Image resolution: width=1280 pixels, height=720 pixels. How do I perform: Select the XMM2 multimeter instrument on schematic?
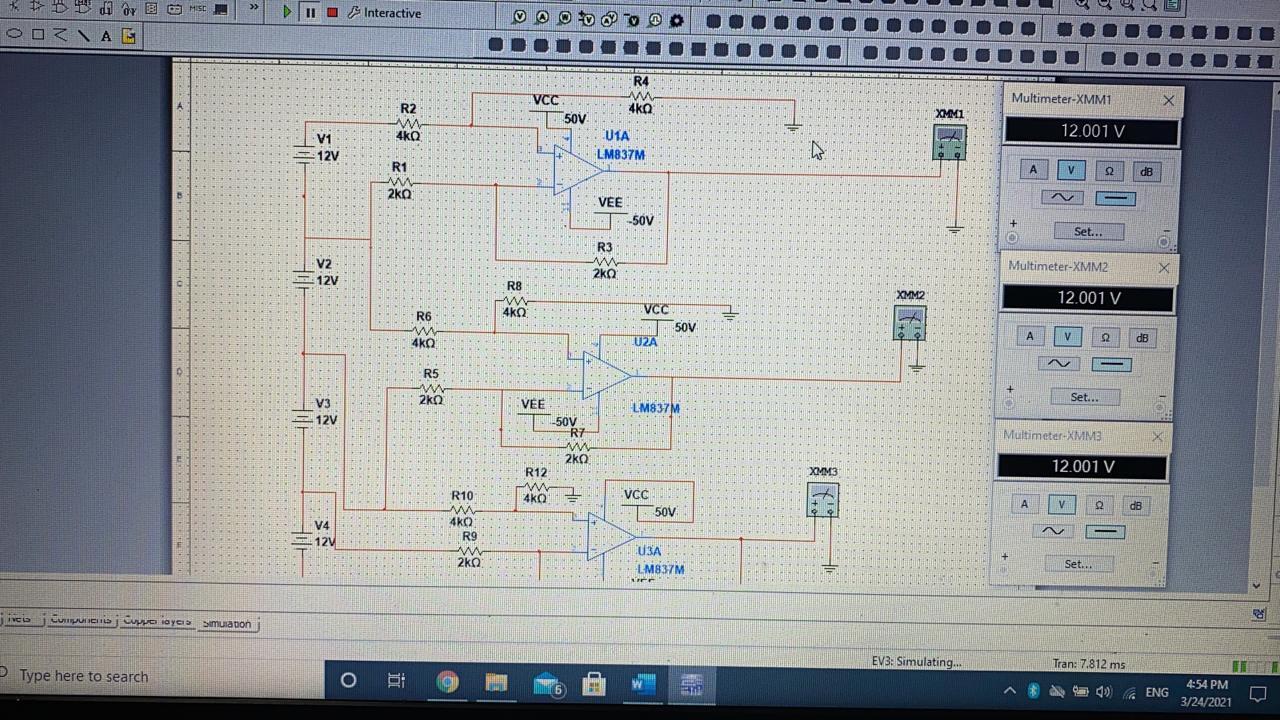pos(909,323)
